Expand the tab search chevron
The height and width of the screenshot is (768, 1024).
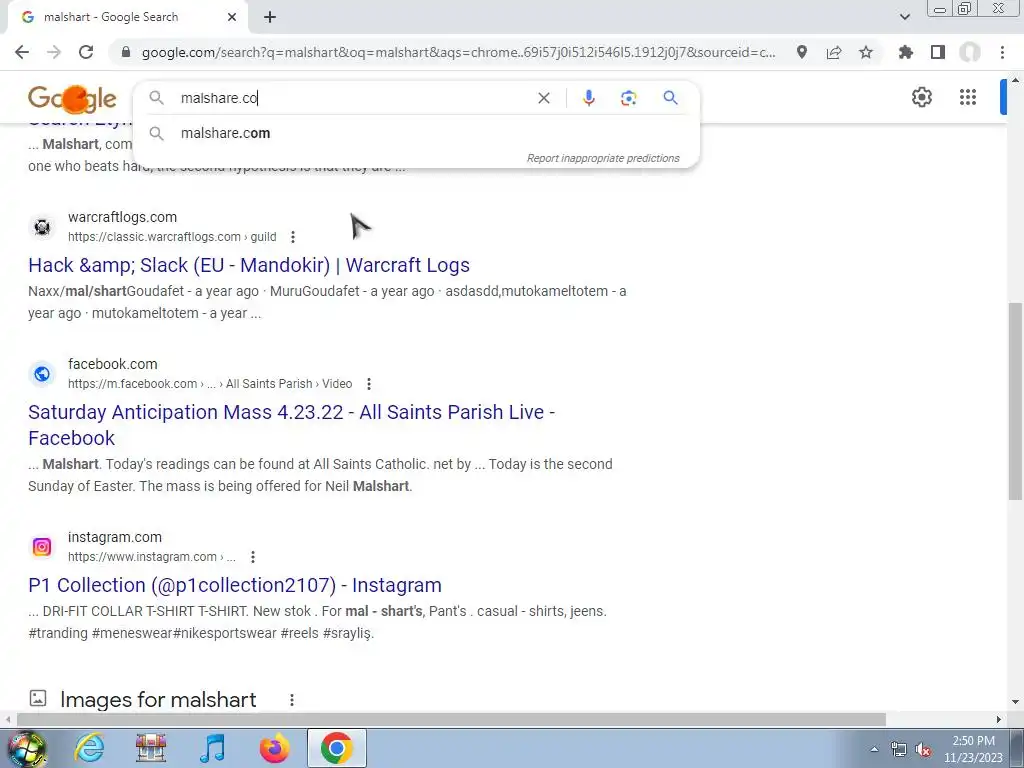[x=904, y=17]
